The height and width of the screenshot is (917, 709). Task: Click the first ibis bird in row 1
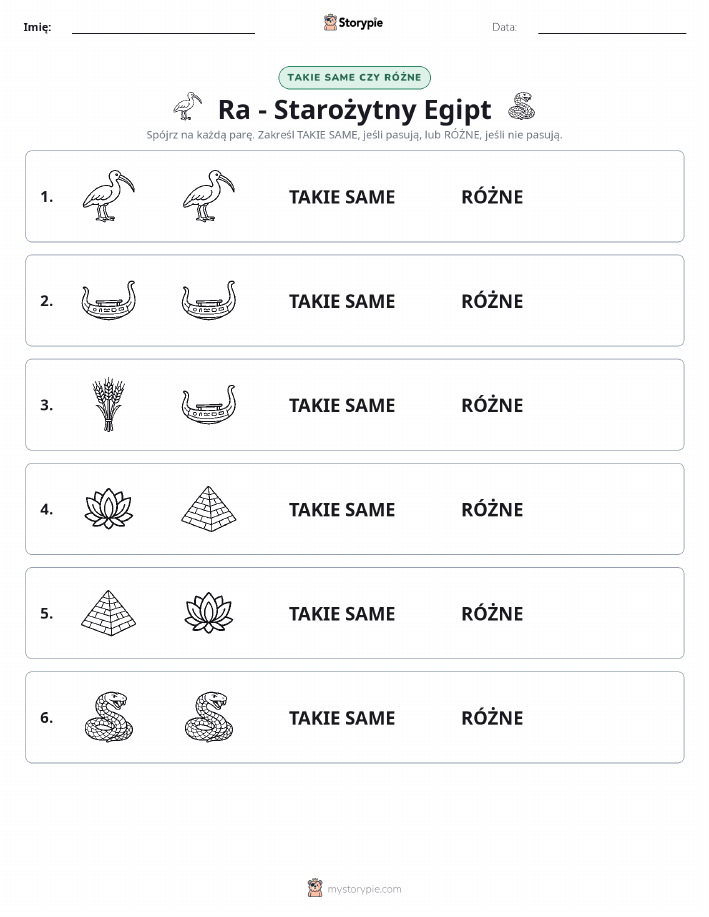(x=109, y=196)
